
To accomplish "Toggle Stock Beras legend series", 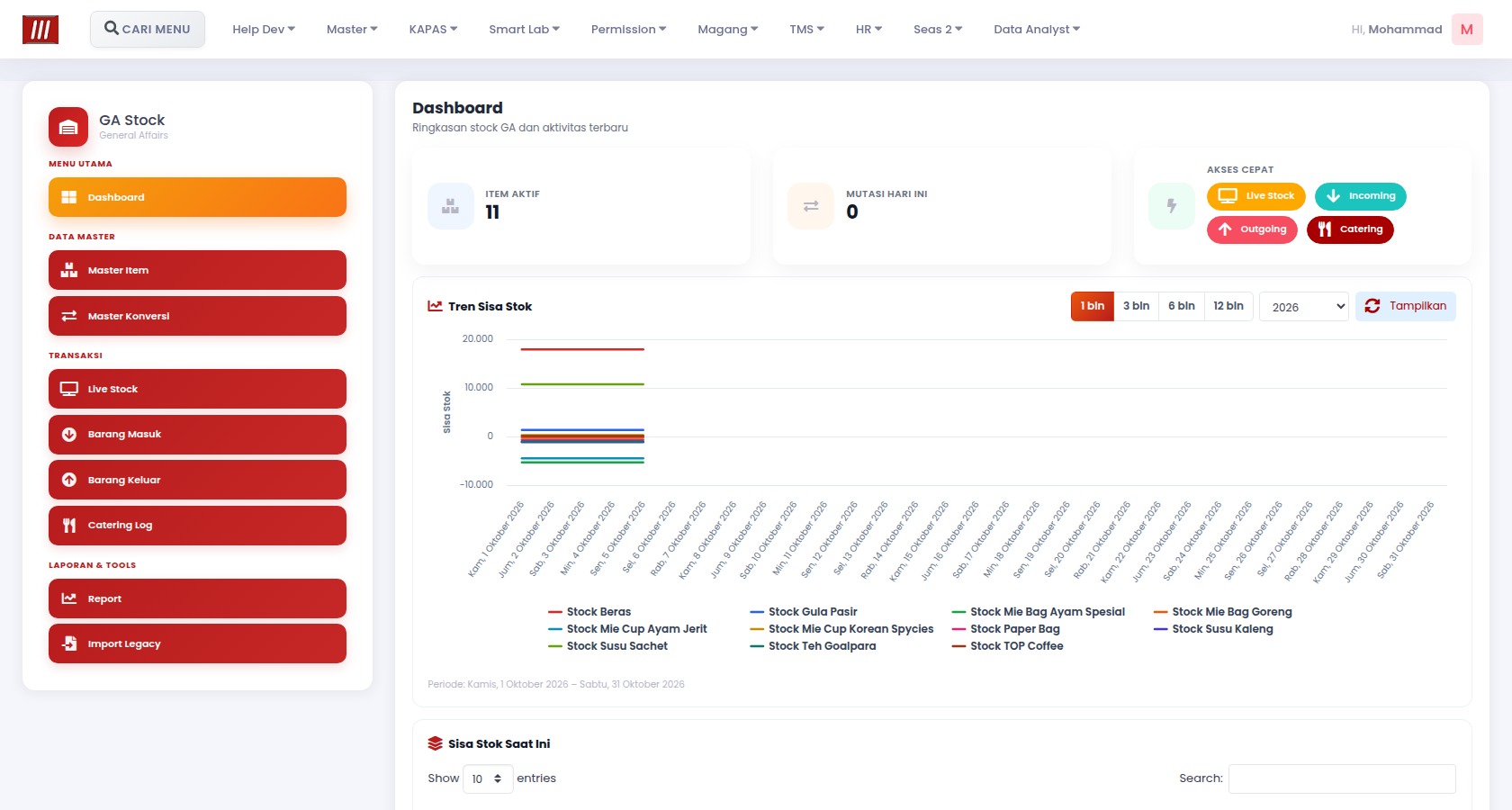I will click(x=589, y=612).
